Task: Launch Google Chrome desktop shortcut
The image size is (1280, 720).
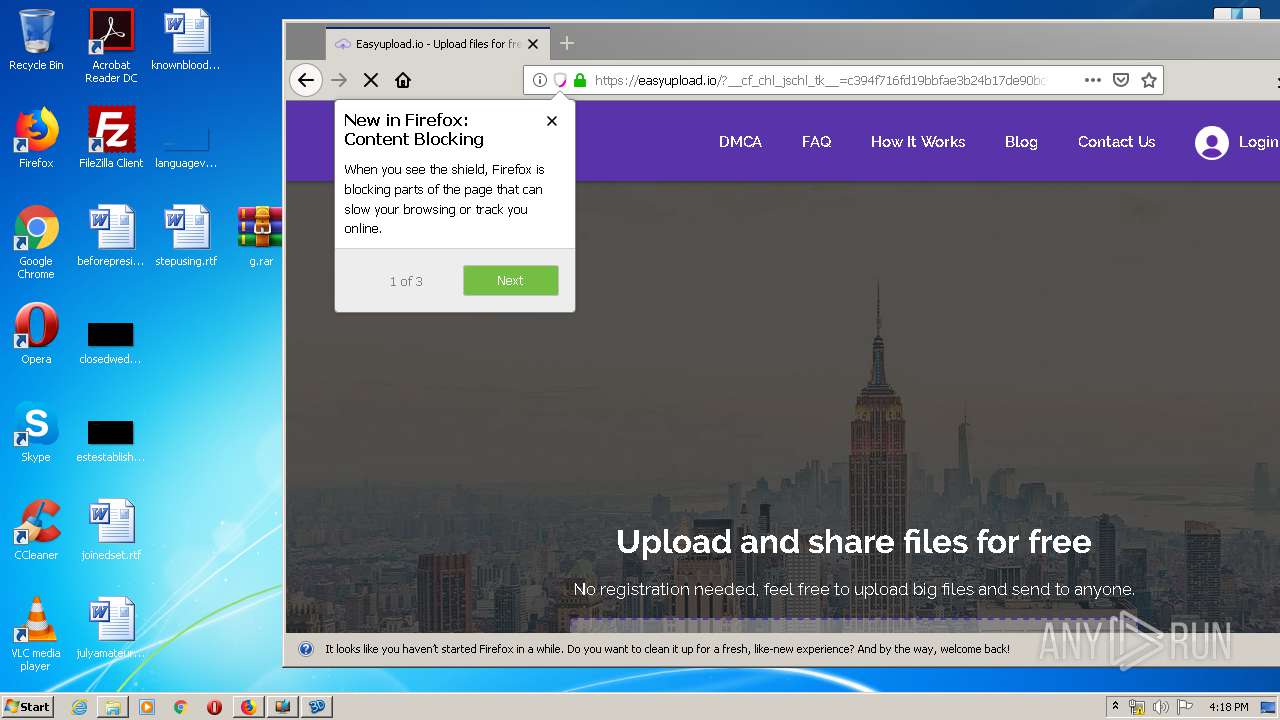Action: [x=36, y=242]
